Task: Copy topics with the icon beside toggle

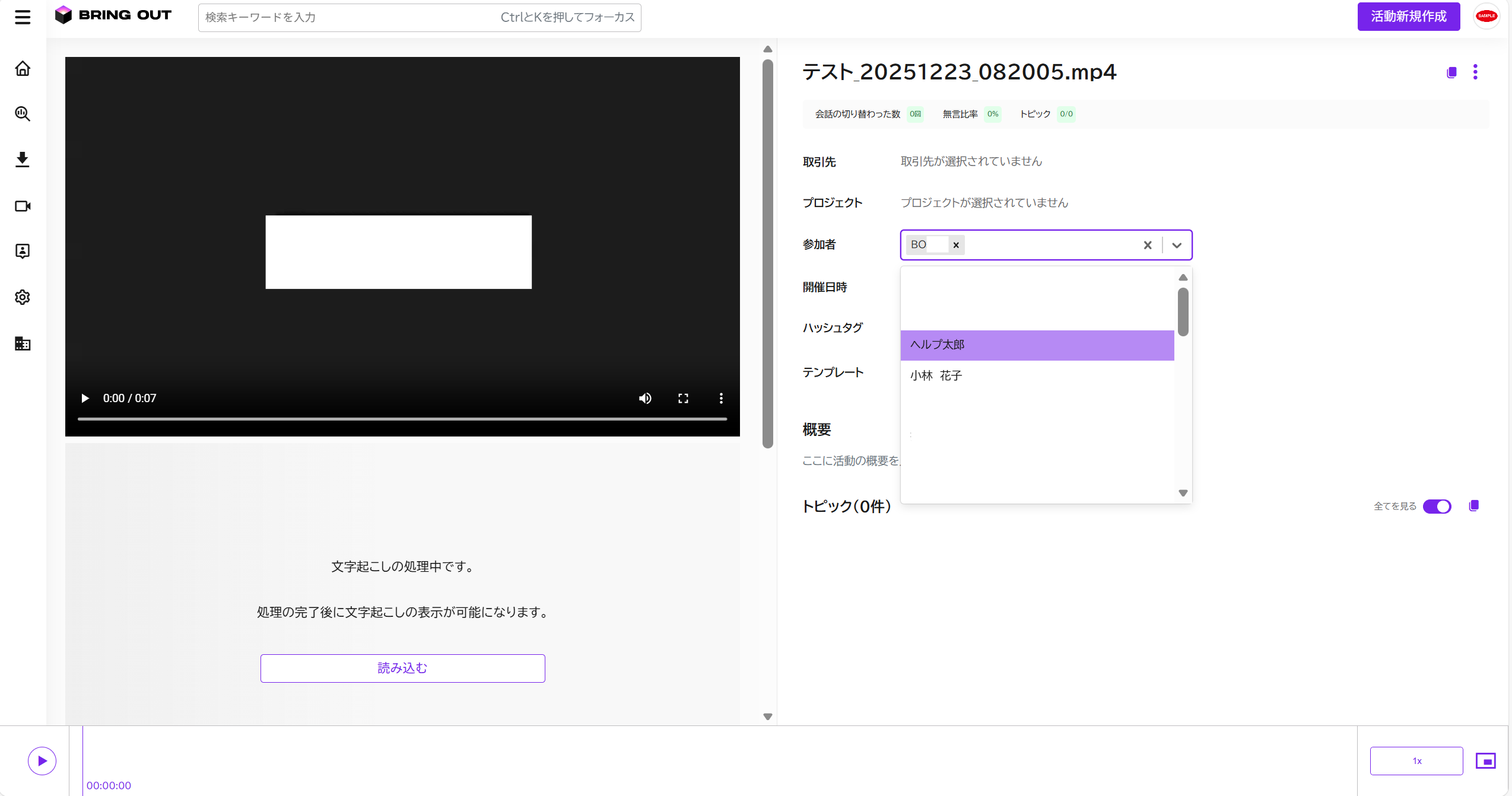Action: (x=1473, y=506)
